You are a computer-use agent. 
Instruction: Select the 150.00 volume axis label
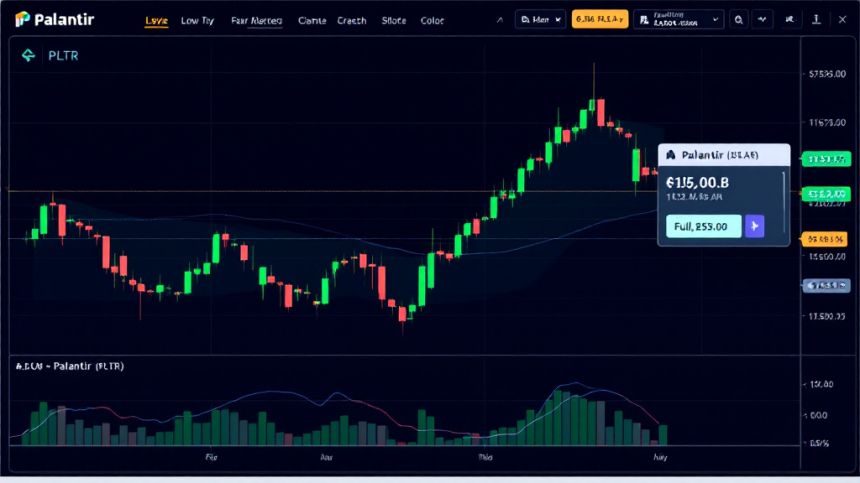pos(822,384)
